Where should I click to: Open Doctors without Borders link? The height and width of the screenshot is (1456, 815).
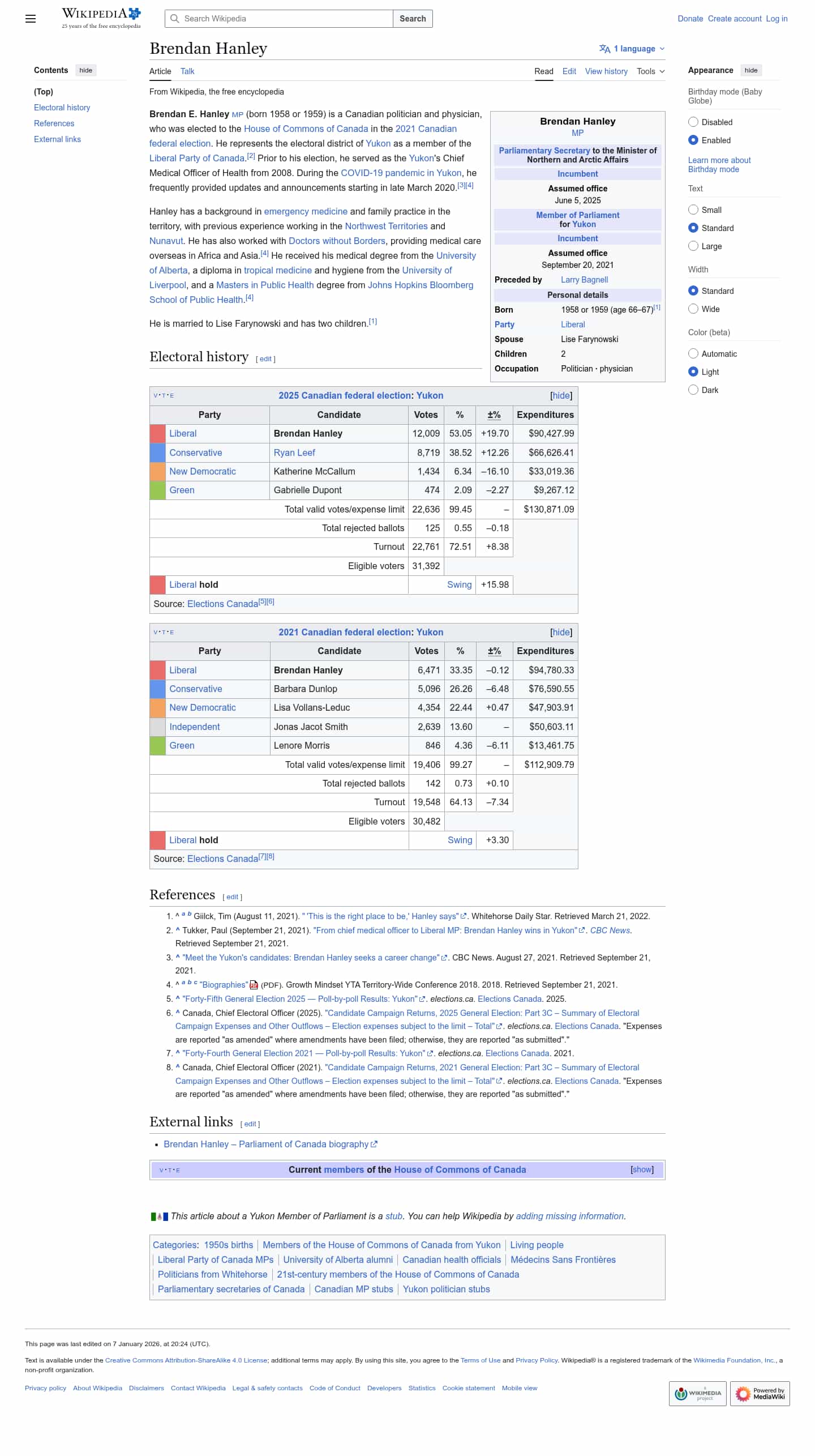(337, 241)
